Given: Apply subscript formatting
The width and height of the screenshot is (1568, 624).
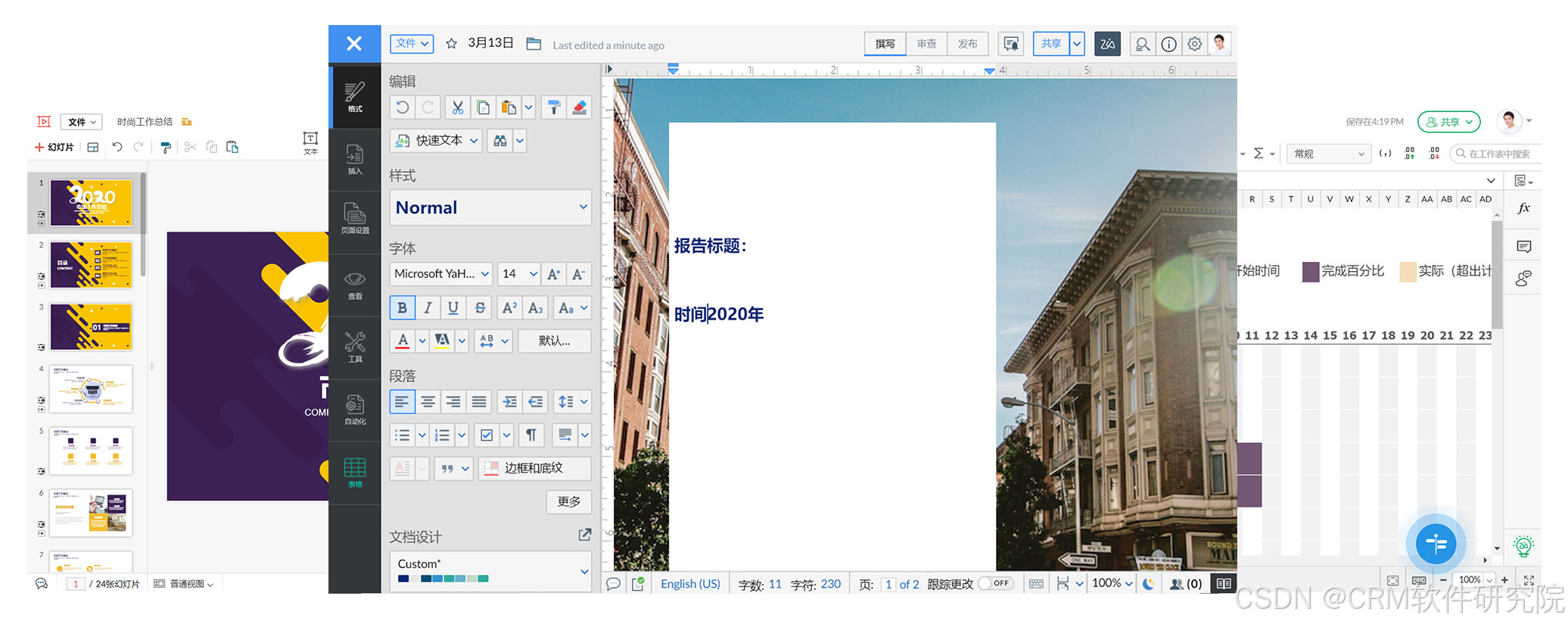Looking at the screenshot, I should (536, 307).
